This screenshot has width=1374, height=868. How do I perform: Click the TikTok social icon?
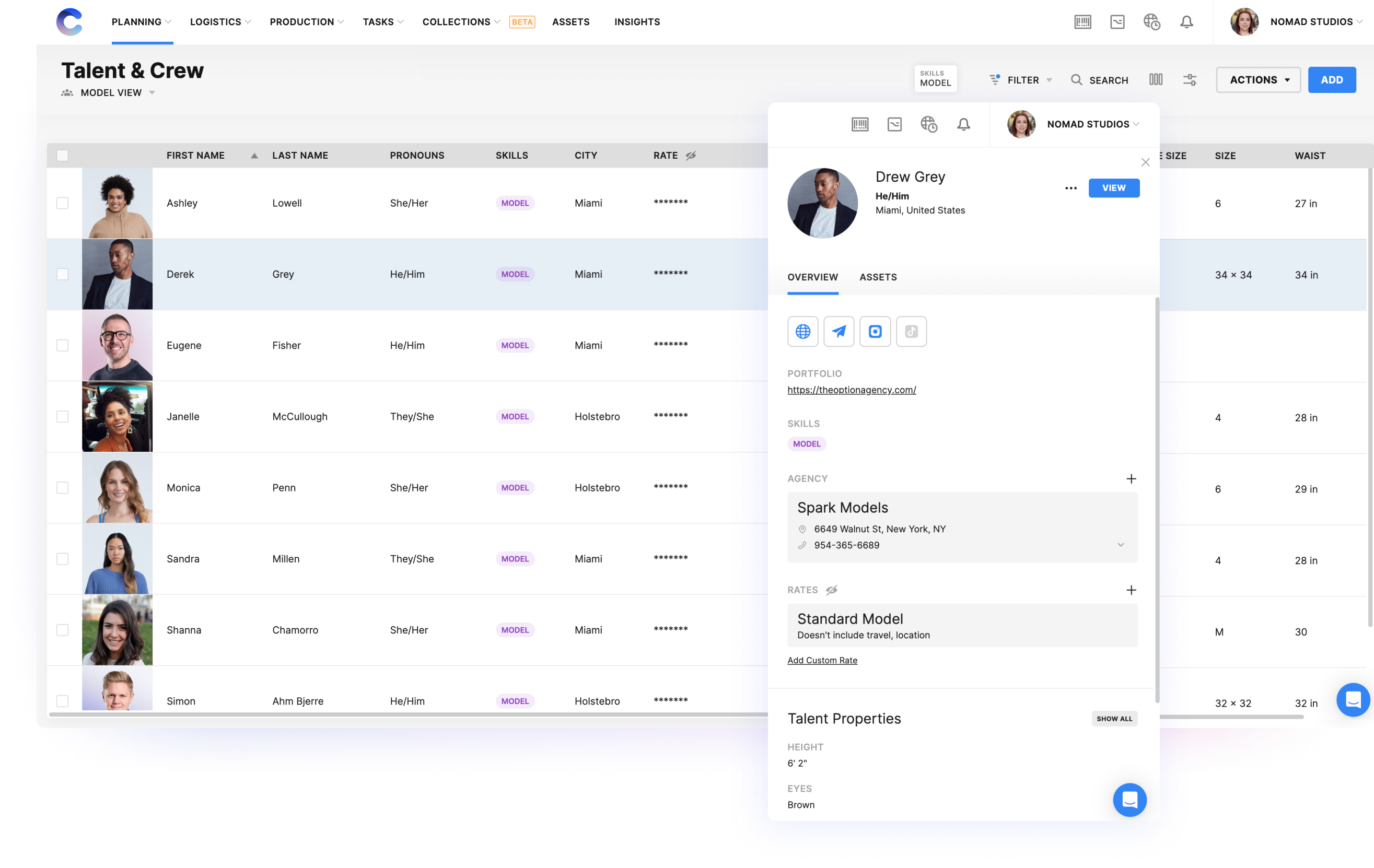(911, 331)
